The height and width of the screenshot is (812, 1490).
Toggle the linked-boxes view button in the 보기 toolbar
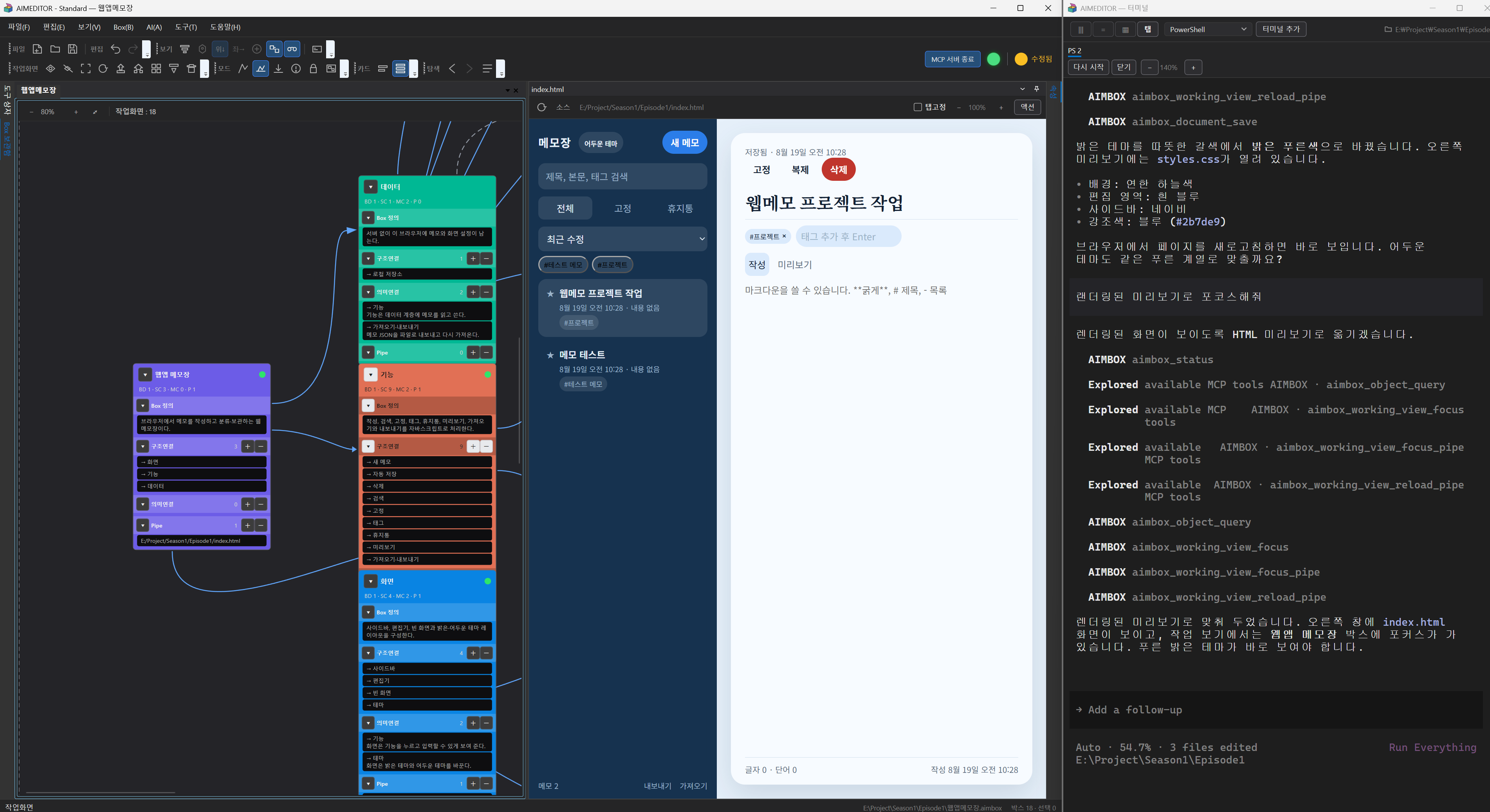[274, 49]
